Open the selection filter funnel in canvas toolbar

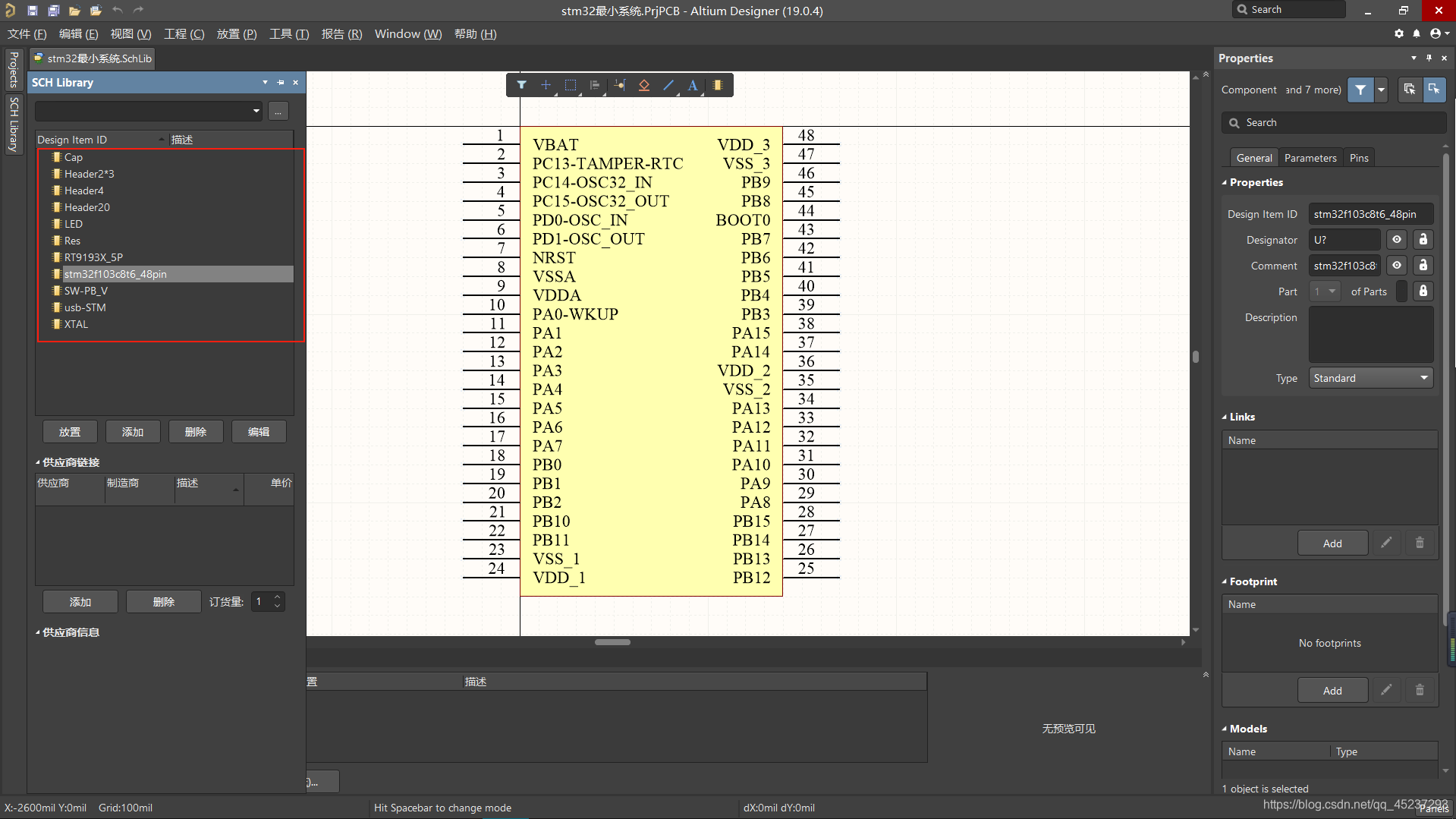(x=521, y=85)
